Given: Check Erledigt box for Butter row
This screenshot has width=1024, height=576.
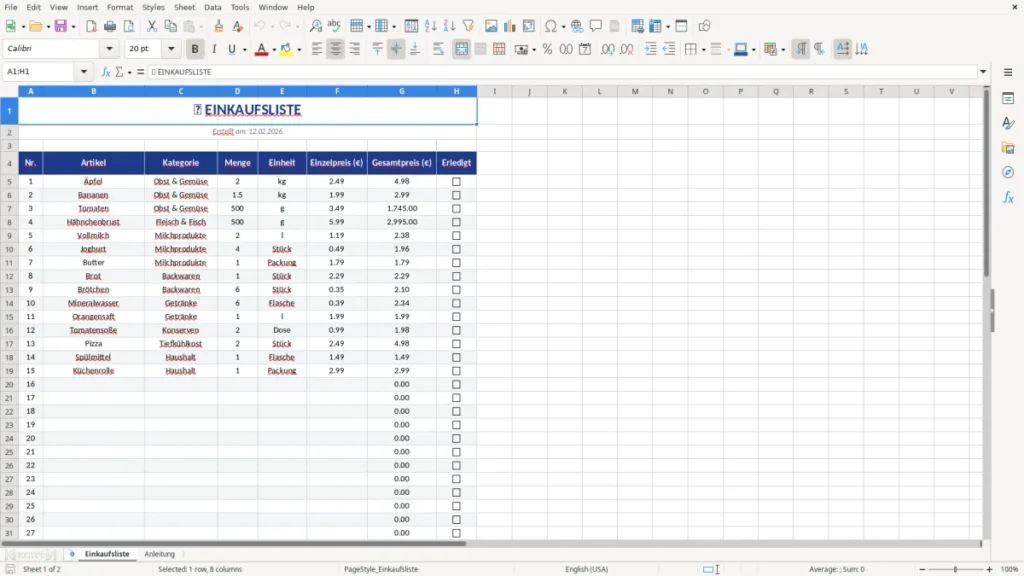Looking at the screenshot, I should (456, 263).
